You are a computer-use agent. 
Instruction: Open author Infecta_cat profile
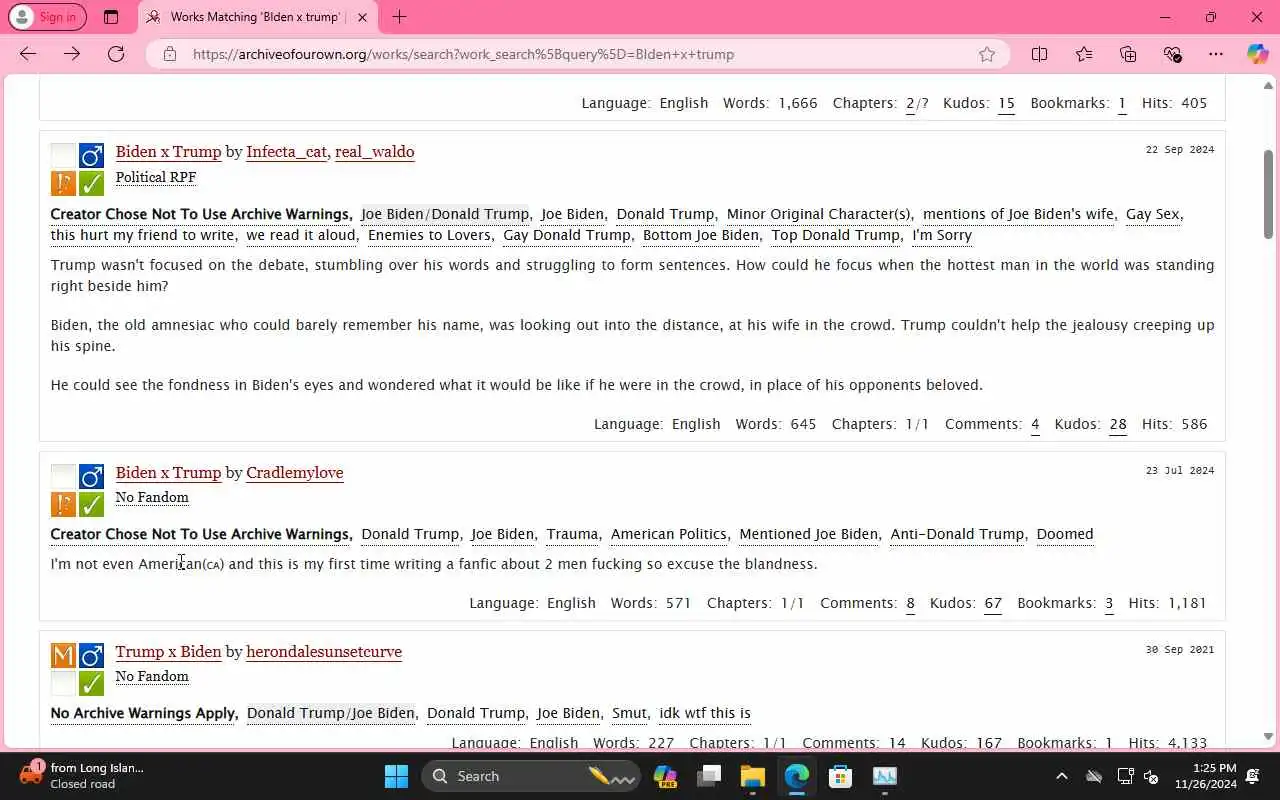click(286, 152)
